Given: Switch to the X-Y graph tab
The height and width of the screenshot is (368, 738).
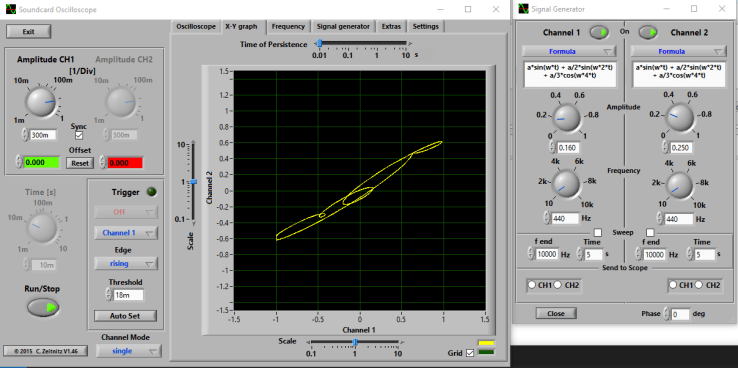Looking at the screenshot, I should point(241,26).
